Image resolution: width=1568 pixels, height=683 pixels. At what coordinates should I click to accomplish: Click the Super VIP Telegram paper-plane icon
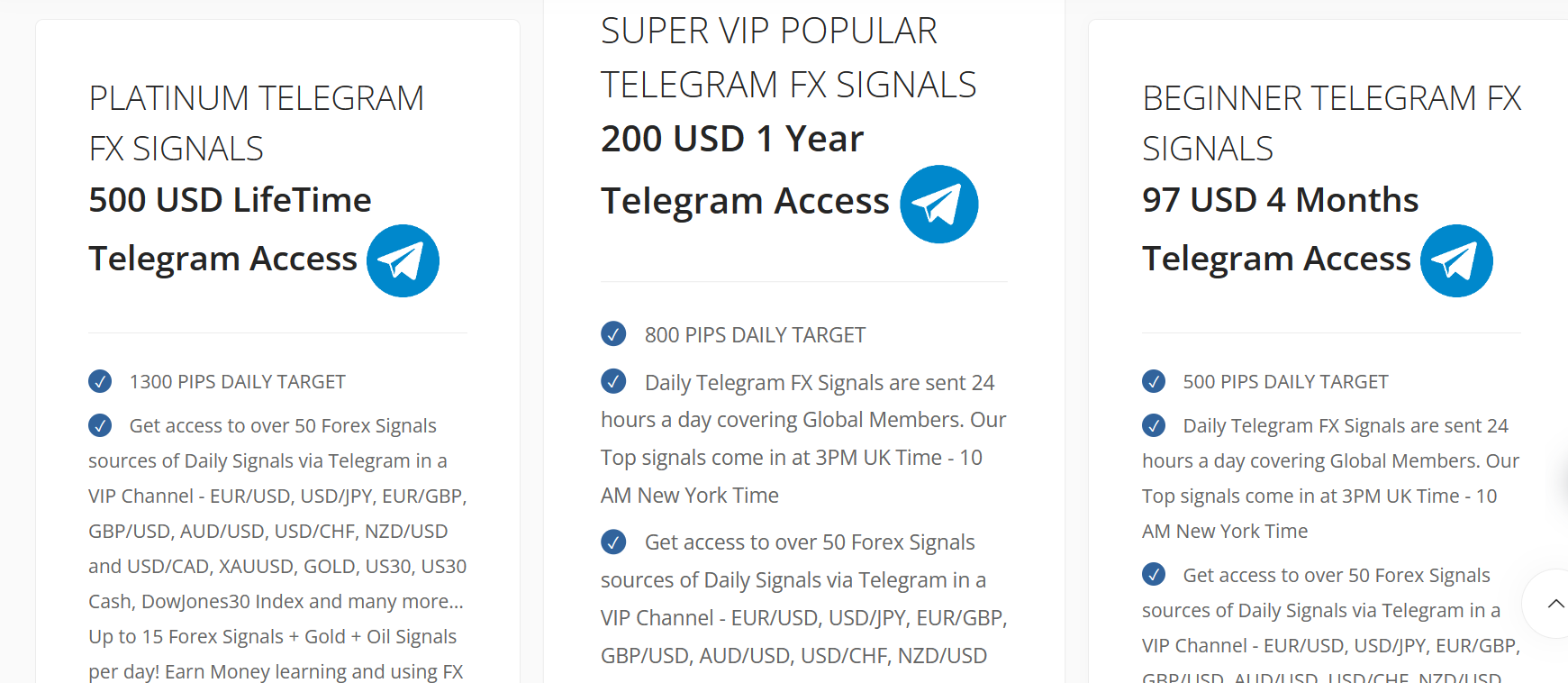click(x=938, y=205)
